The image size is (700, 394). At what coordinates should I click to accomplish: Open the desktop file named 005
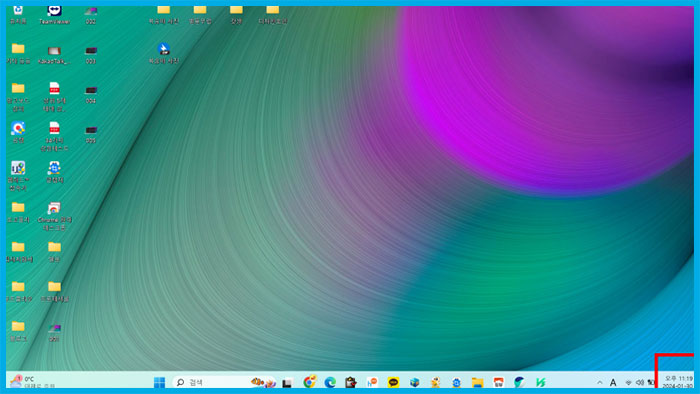point(91,134)
